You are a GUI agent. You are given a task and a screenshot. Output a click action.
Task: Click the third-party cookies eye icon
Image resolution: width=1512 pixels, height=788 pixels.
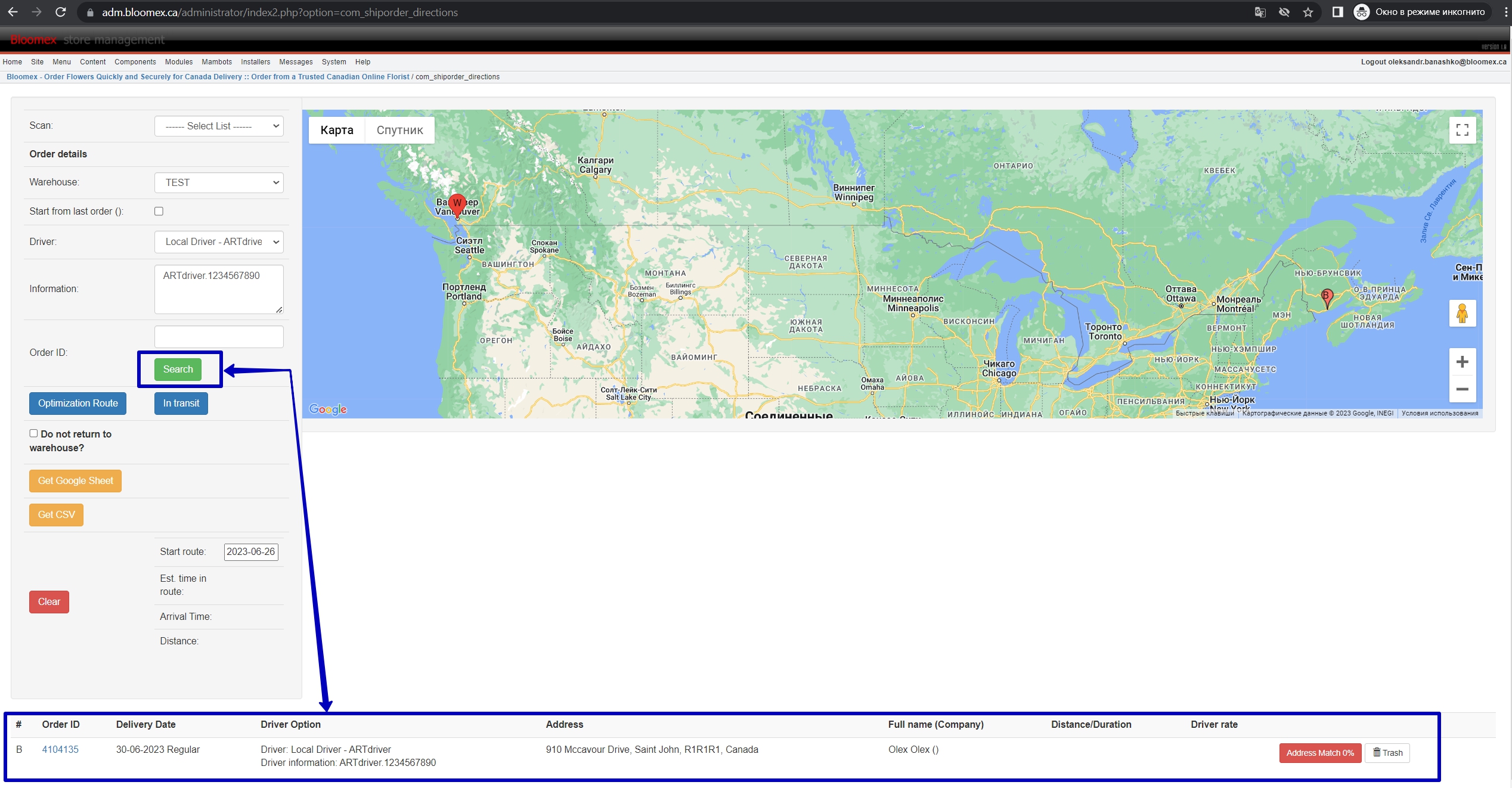[x=1284, y=12]
